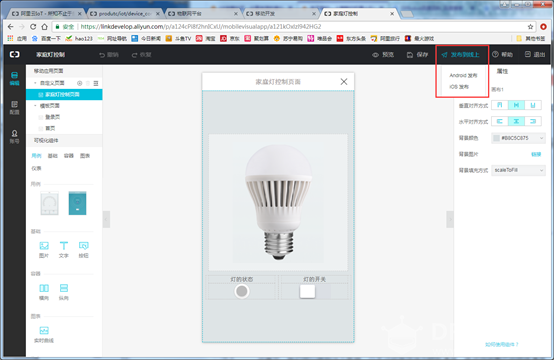Image resolution: width=554 pixels, height=360 pixels.
Task: Set horizontal alignment to right
Action: tap(533, 122)
